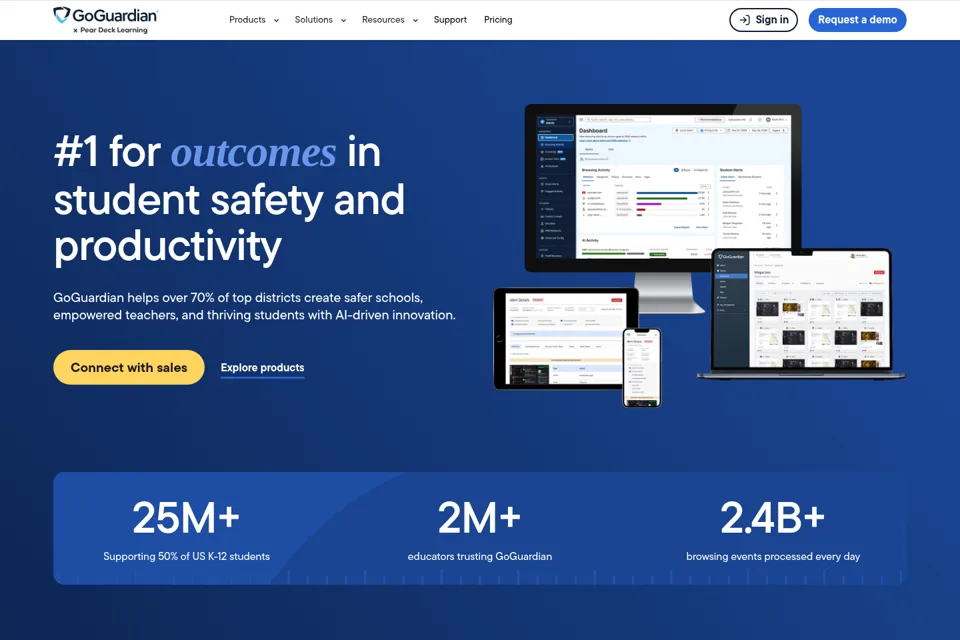Click 'browsing events processed every day'
The image size is (960, 640).
773,556
